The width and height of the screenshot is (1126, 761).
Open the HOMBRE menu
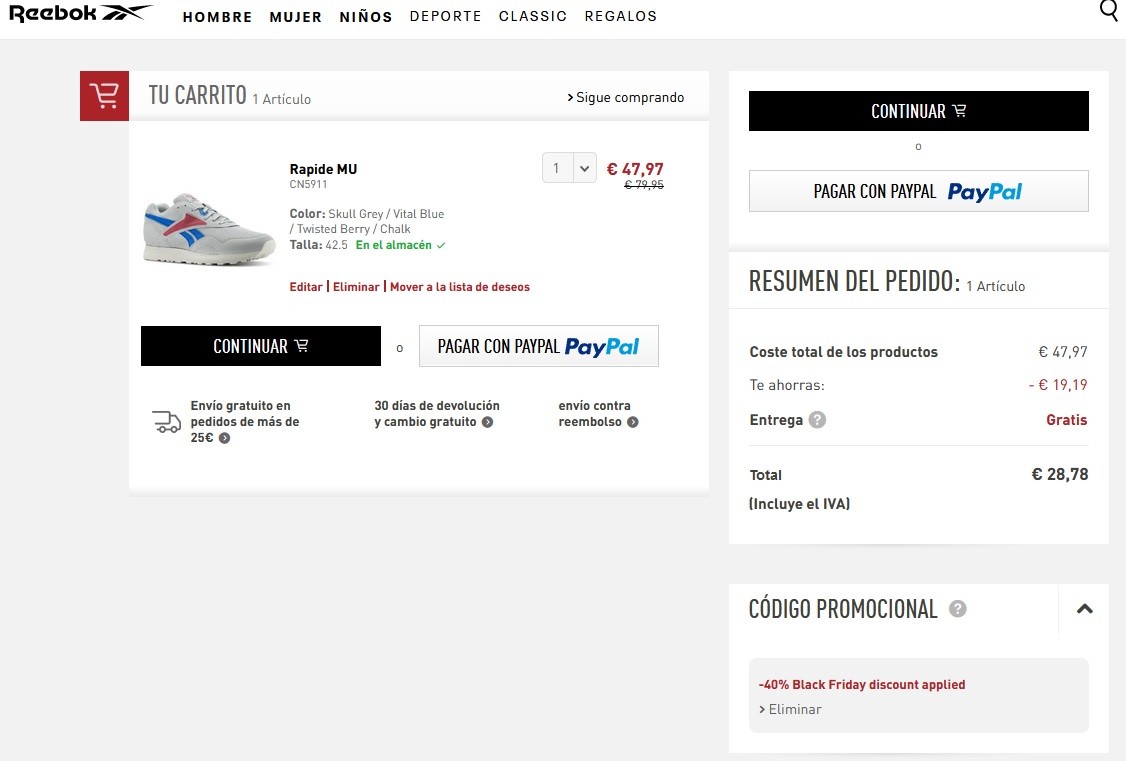point(217,17)
